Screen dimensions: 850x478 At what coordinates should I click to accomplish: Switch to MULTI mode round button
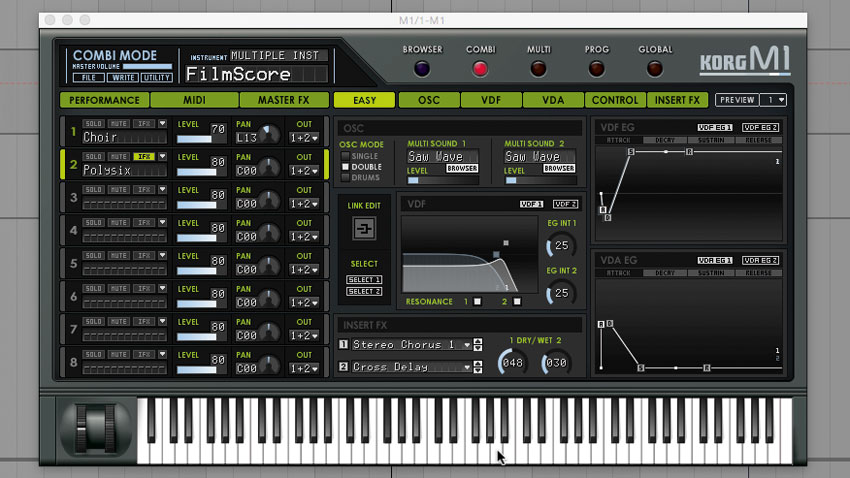pyautogui.click(x=538, y=69)
